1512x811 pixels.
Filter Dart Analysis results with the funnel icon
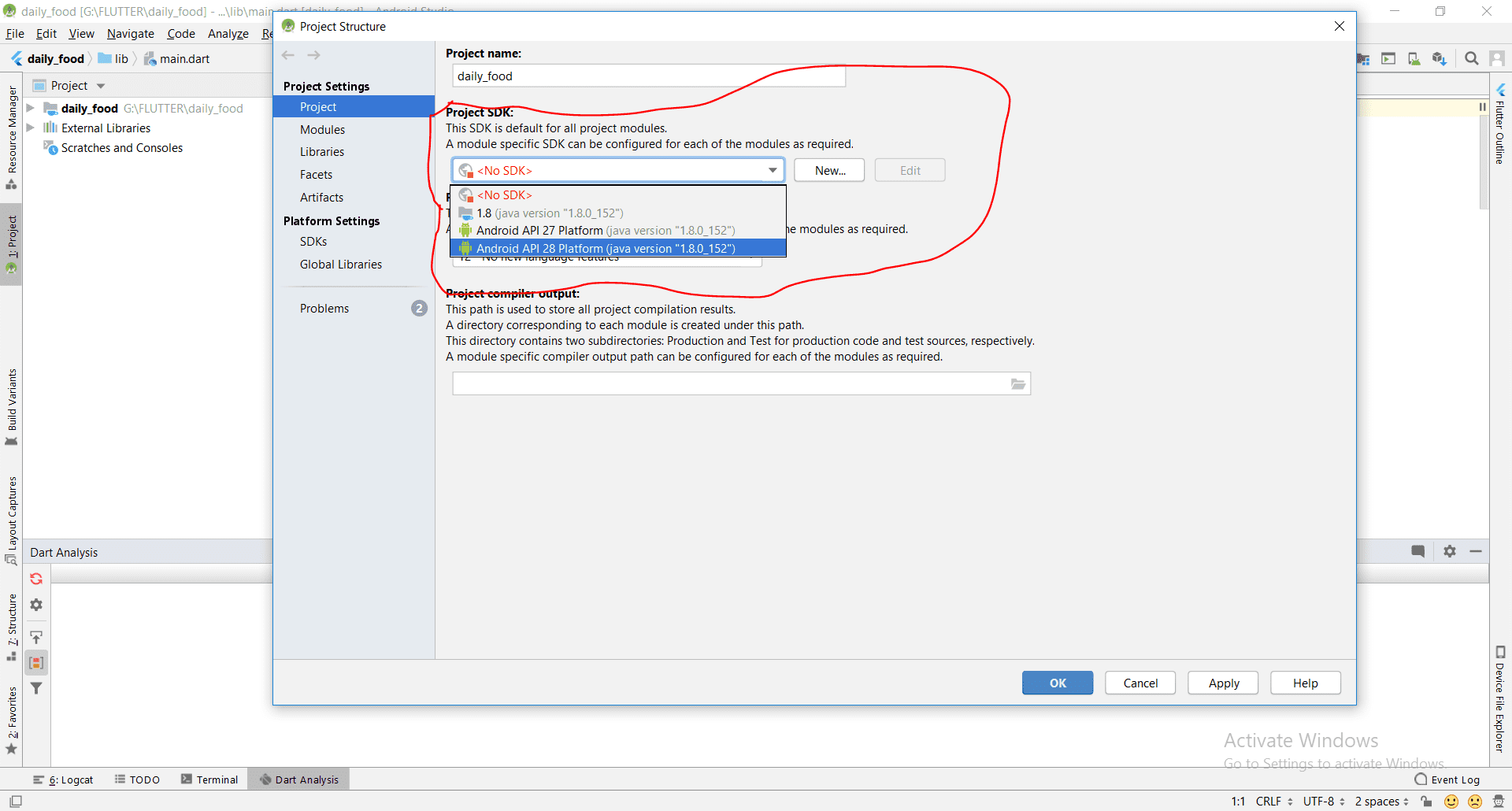[x=36, y=687]
